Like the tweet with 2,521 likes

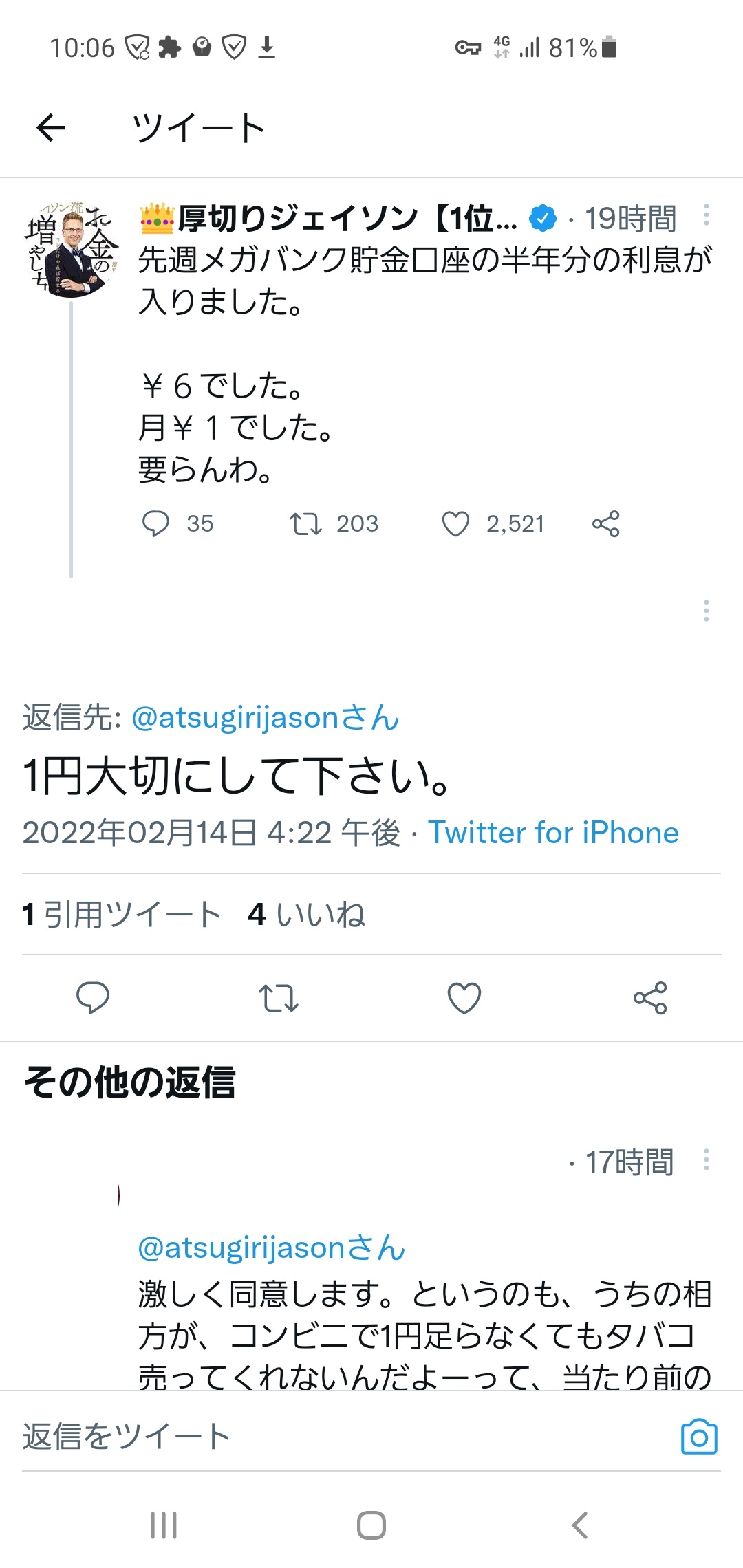pos(455,523)
